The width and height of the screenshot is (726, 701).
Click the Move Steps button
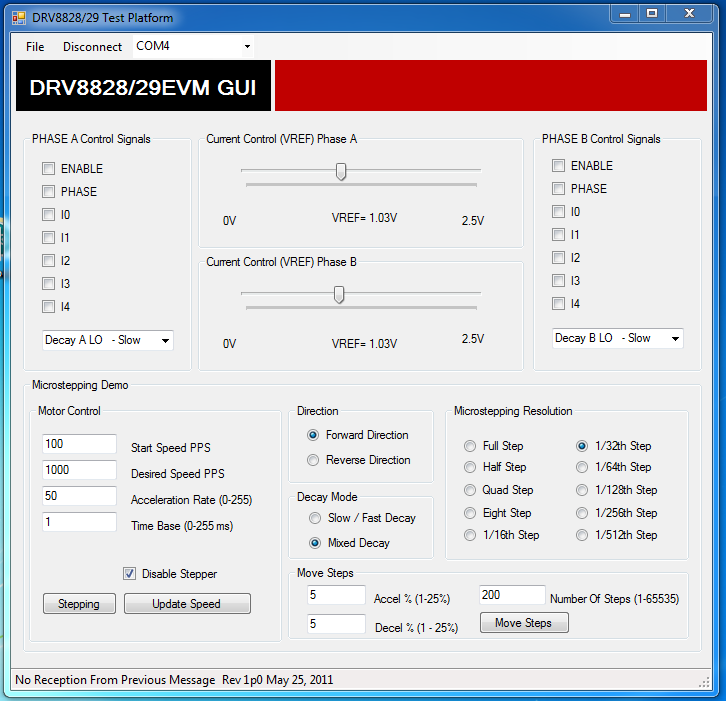tap(524, 623)
